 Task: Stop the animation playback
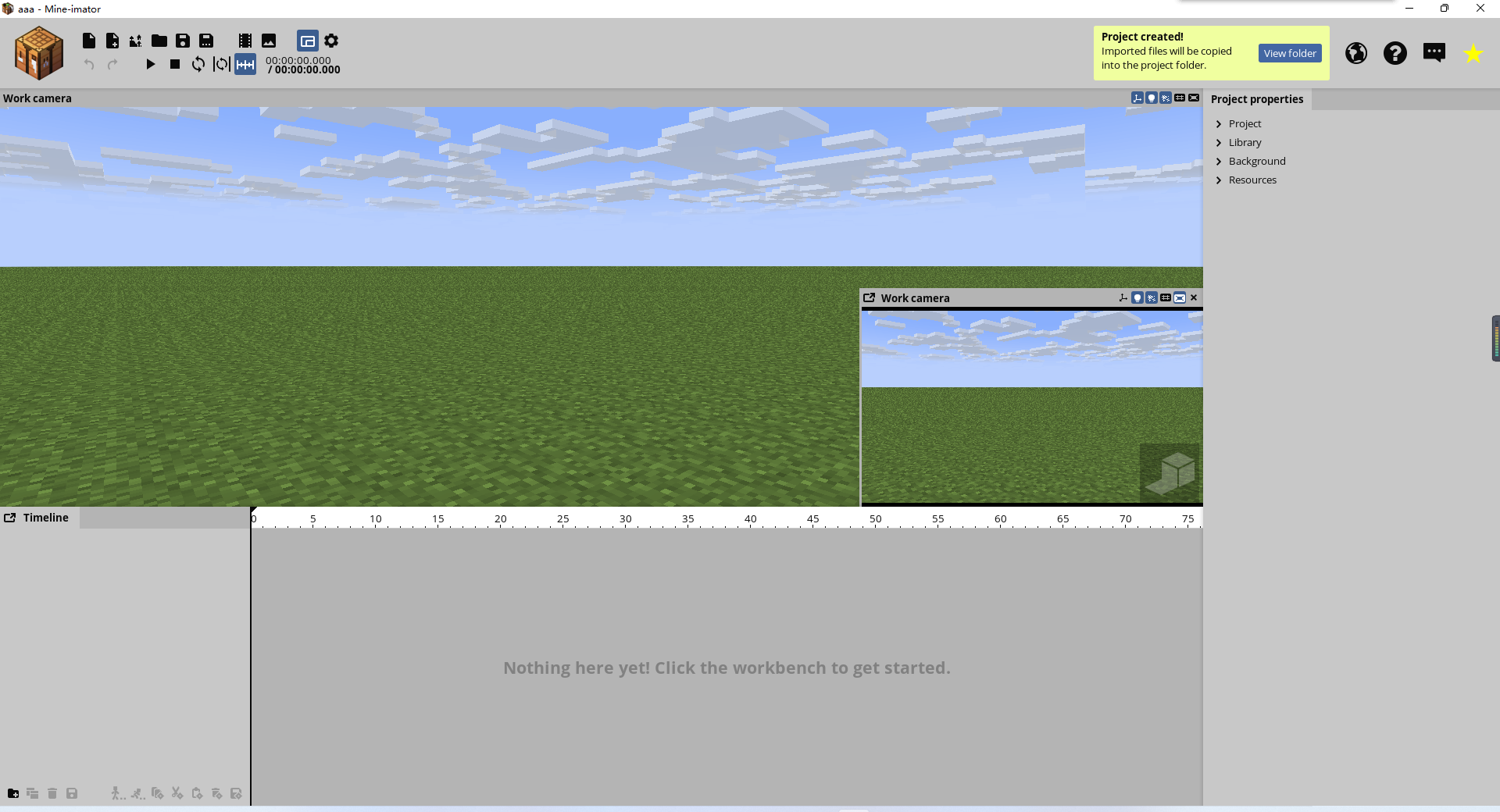175,64
